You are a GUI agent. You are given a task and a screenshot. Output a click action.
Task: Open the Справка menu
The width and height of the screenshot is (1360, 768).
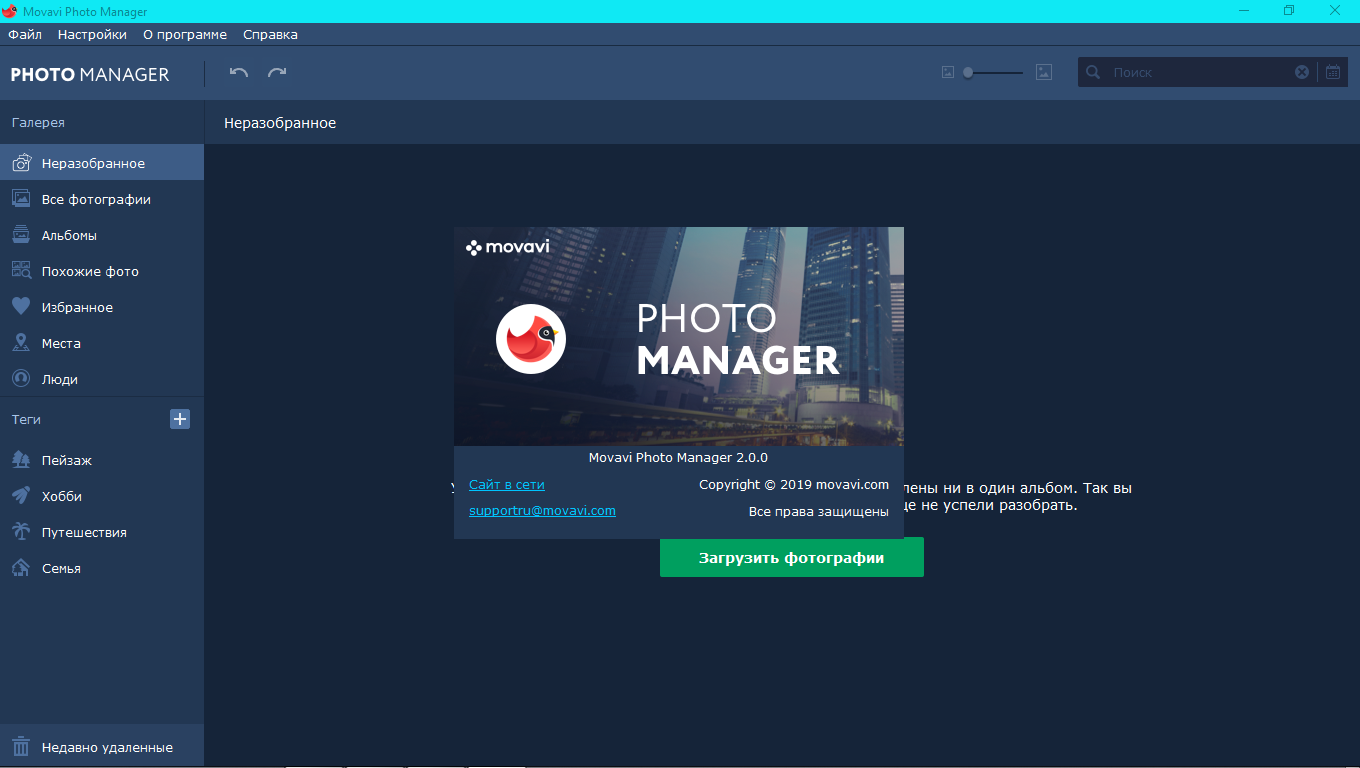click(270, 34)
